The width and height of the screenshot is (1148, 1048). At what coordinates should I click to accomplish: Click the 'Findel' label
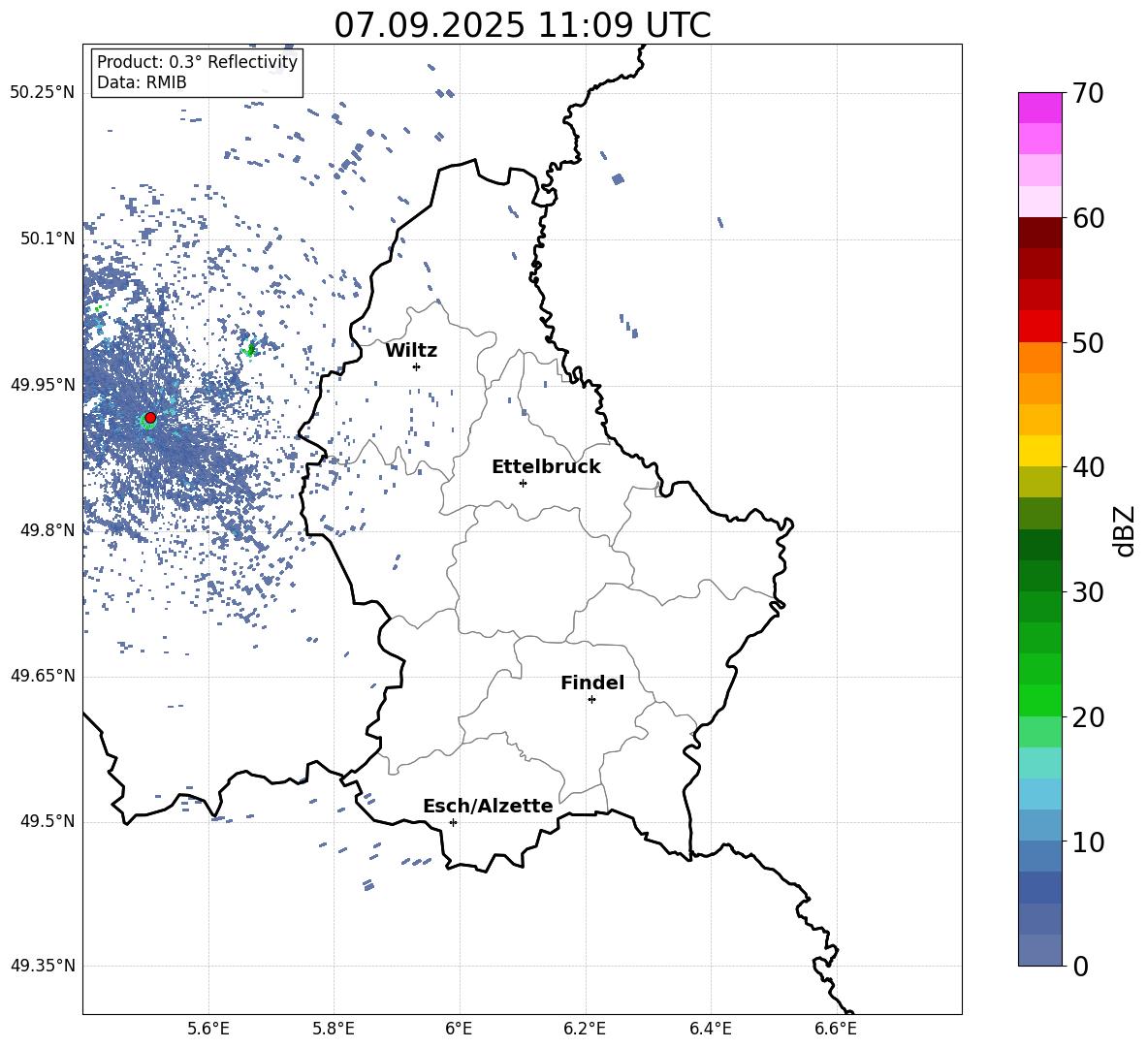click(x=592, y=683)
